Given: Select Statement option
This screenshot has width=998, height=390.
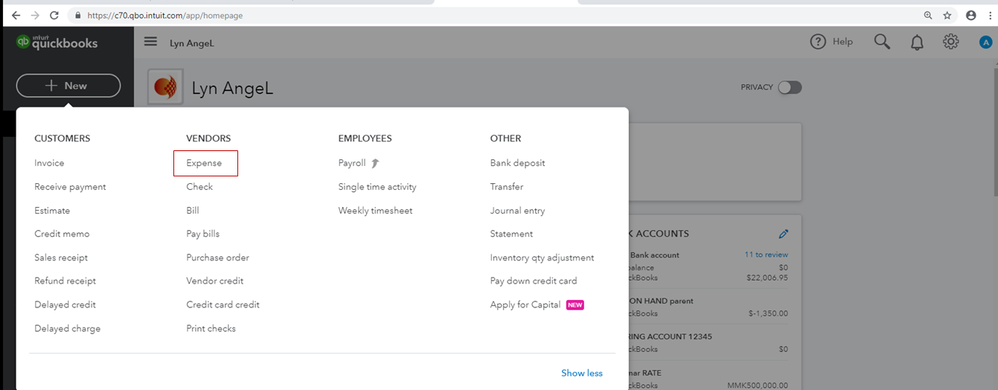Looking at the screenshot, I should [x=512, y=234].
